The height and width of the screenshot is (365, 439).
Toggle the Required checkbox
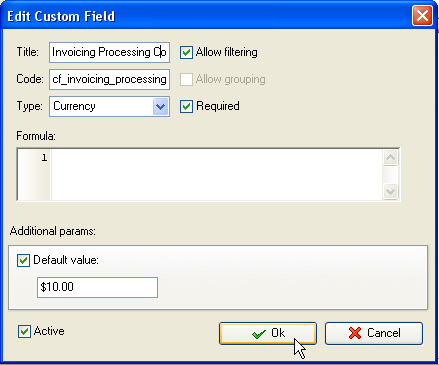pos(186,106)
